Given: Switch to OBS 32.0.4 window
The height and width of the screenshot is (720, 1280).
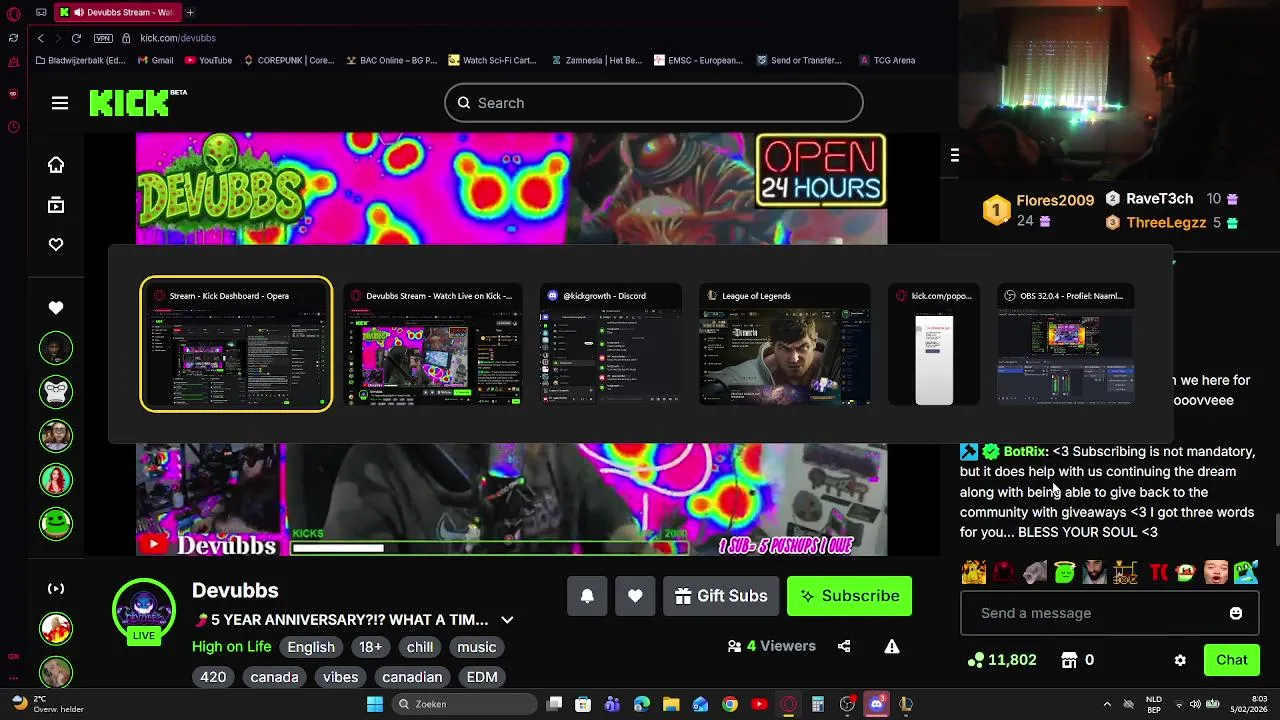Looking at the screenshot, I should [x=1065, y=344].
